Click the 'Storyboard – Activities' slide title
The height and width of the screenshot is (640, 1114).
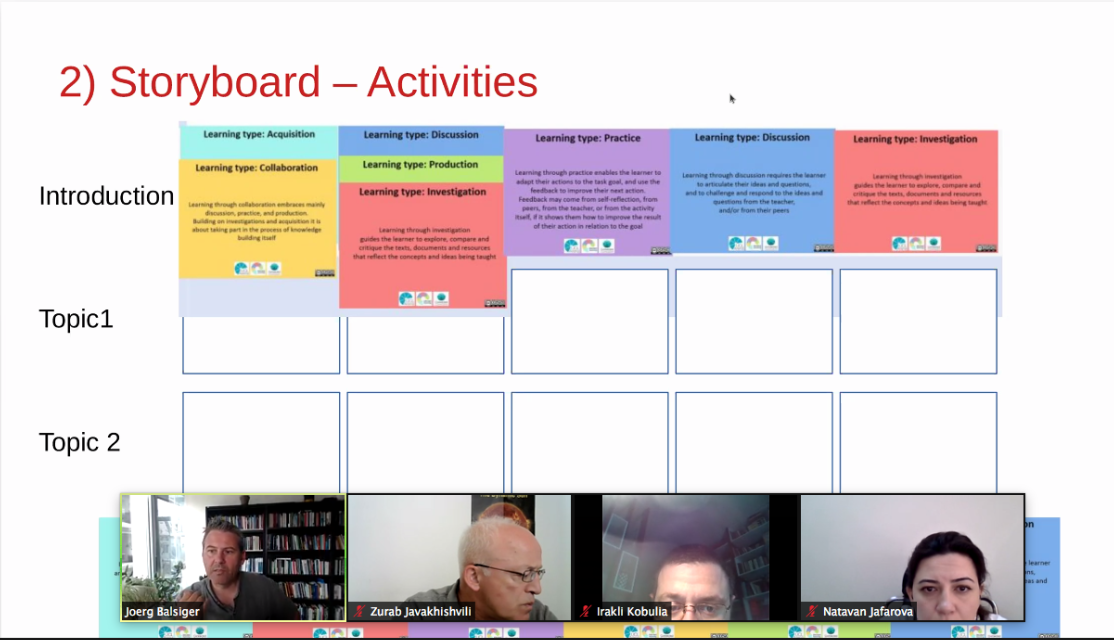click(x=298, y=82)
